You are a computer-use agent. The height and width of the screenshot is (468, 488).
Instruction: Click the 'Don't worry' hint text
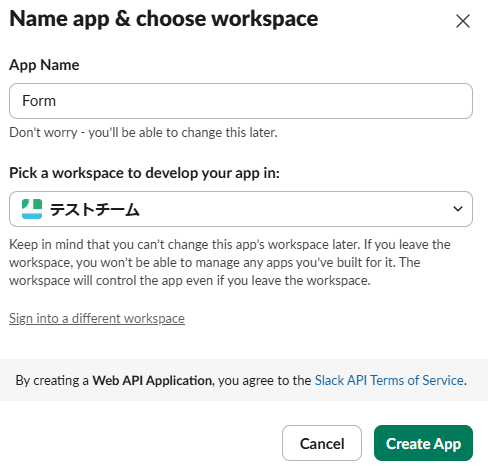tap(143, 133)
